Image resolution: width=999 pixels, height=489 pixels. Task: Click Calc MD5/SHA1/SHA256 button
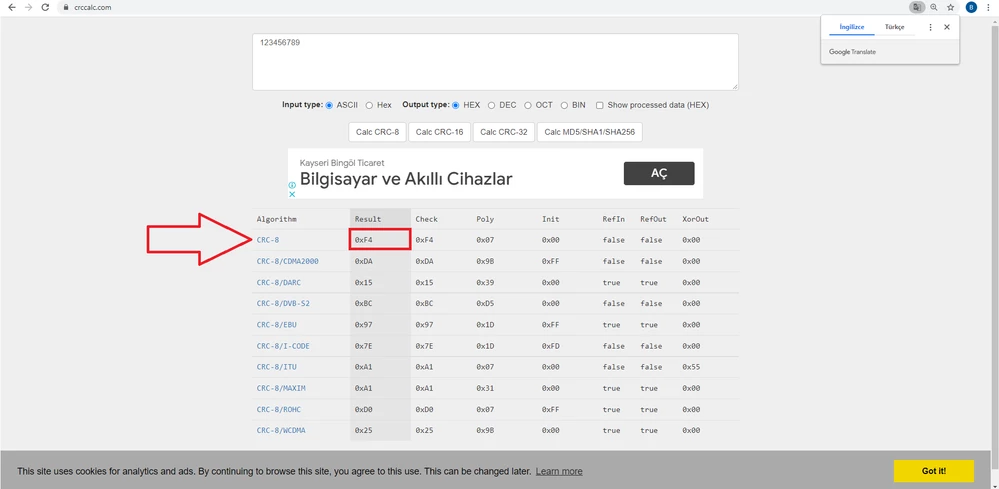click(x=590, y=132)
